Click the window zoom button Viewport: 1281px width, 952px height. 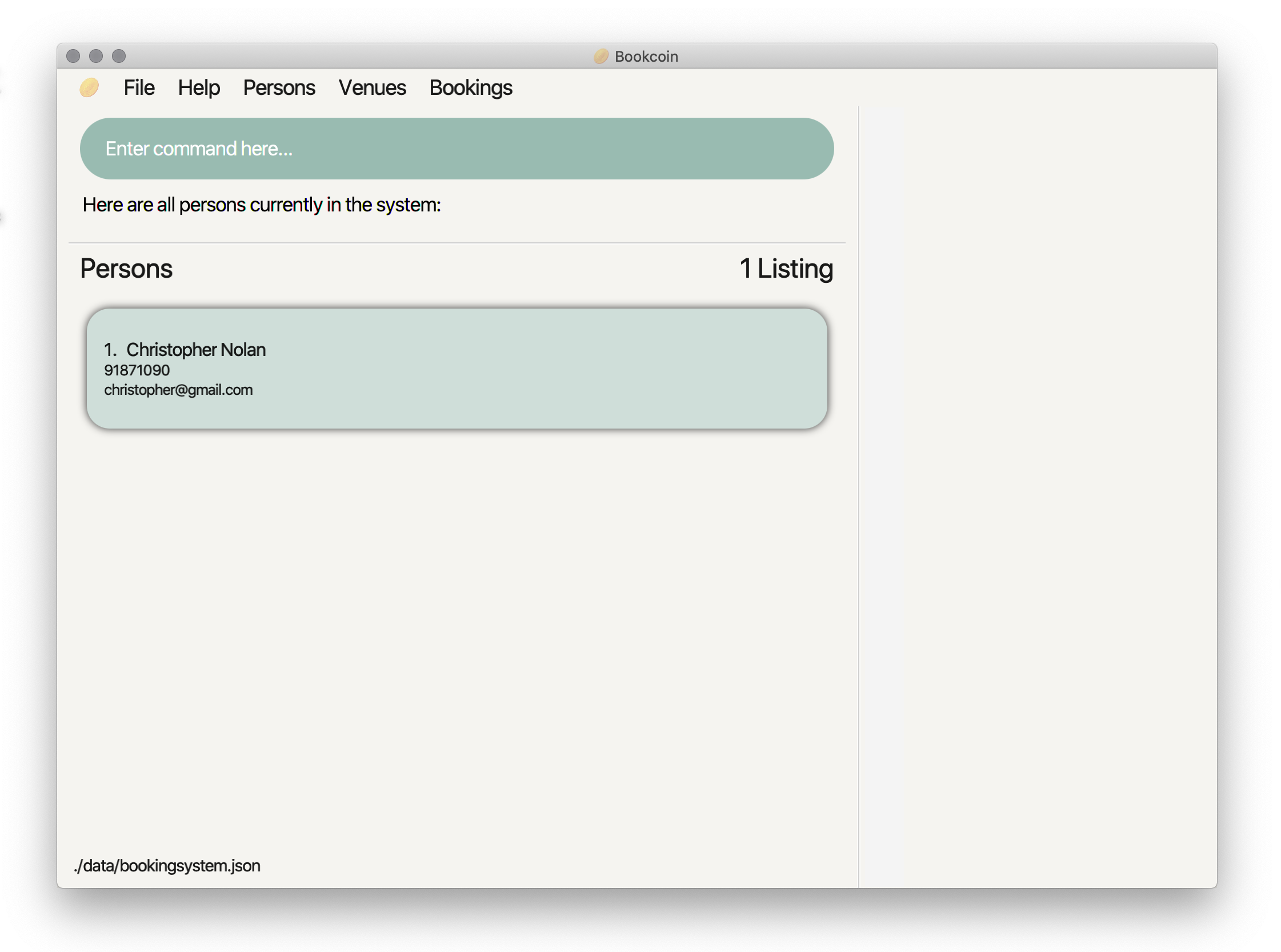tap(119, 56)
